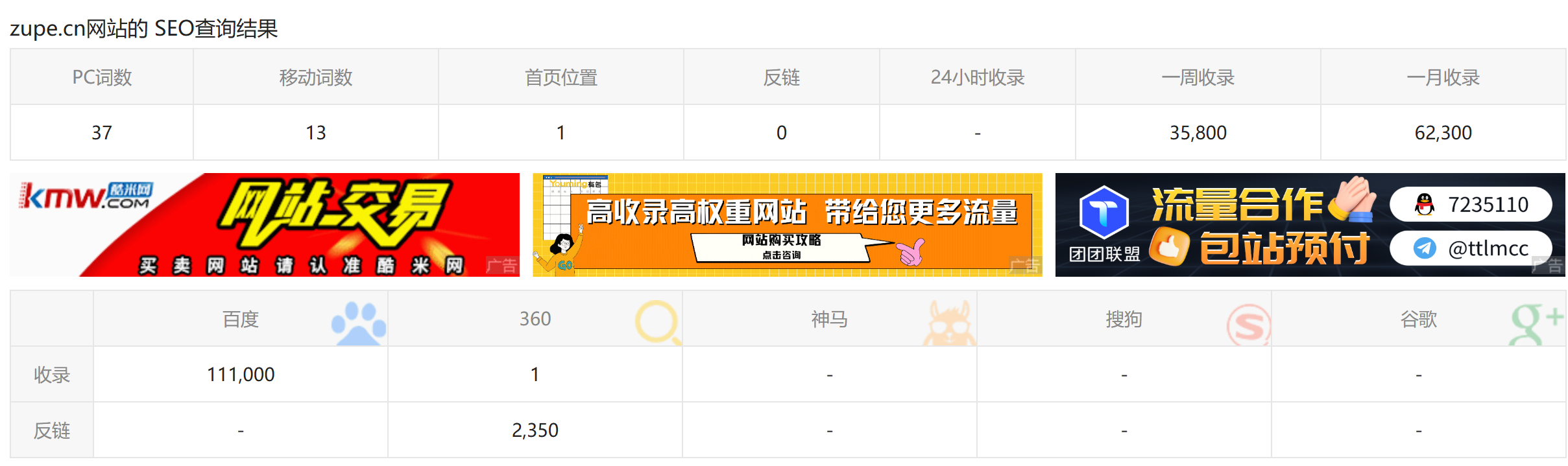Click the 一周收录 value 35,800
This screenshot has height=466, width=1568.
pyautogui.click(x=1198, y=133)
